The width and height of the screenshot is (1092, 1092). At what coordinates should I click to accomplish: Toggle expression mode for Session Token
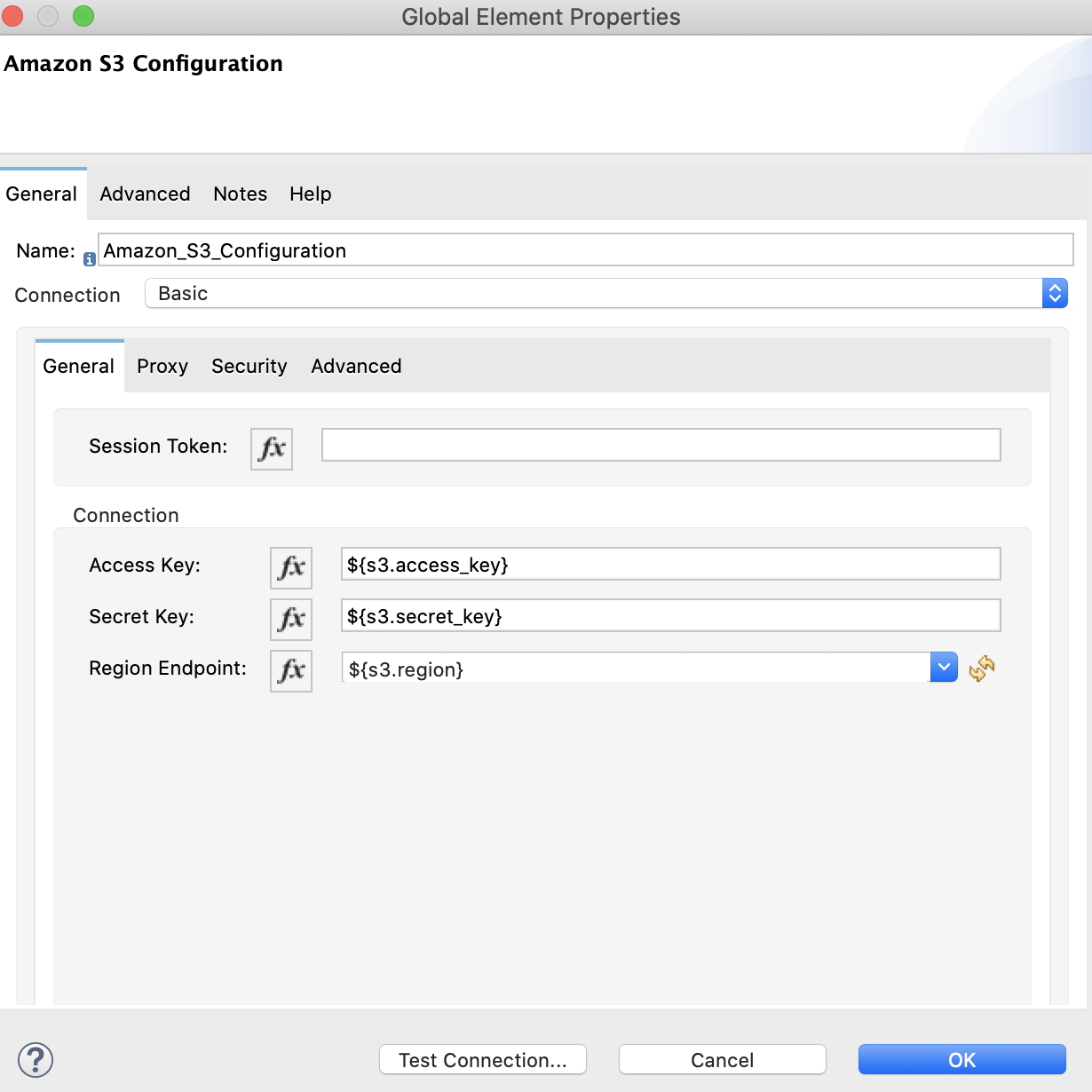(x=272, y=448)
